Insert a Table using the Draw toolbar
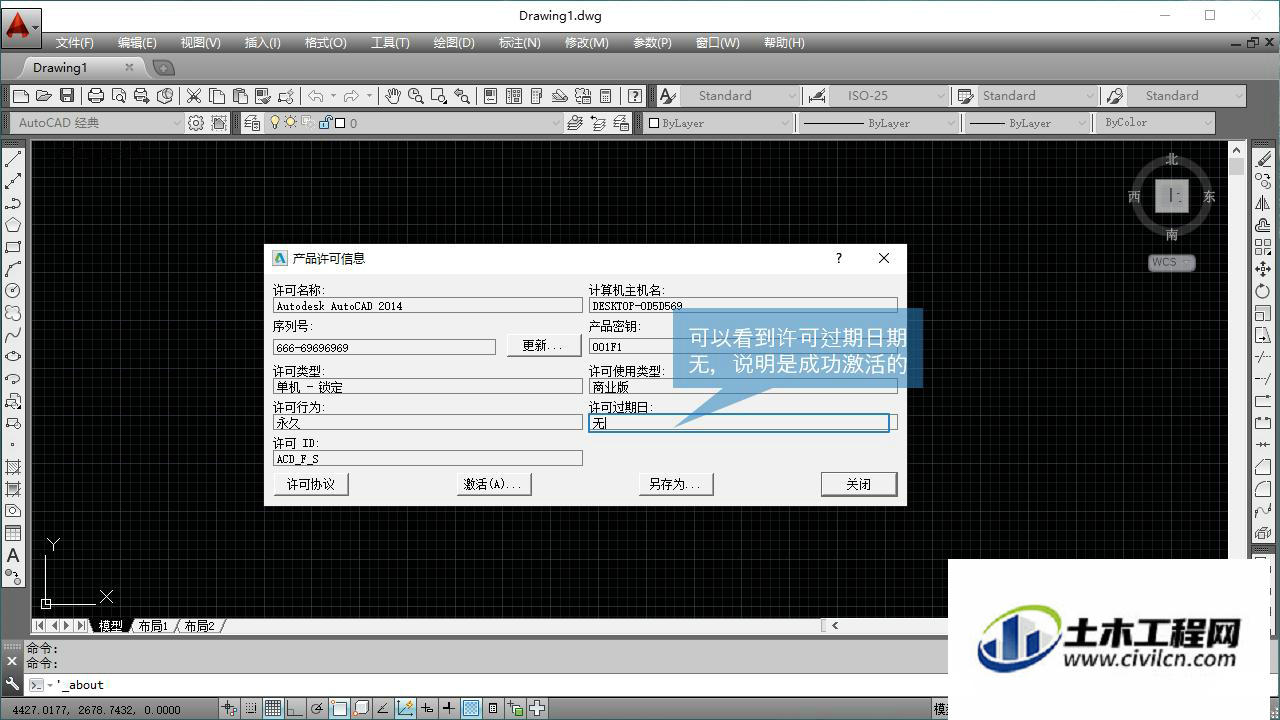 pyautogui.click(x=13, y=533)
